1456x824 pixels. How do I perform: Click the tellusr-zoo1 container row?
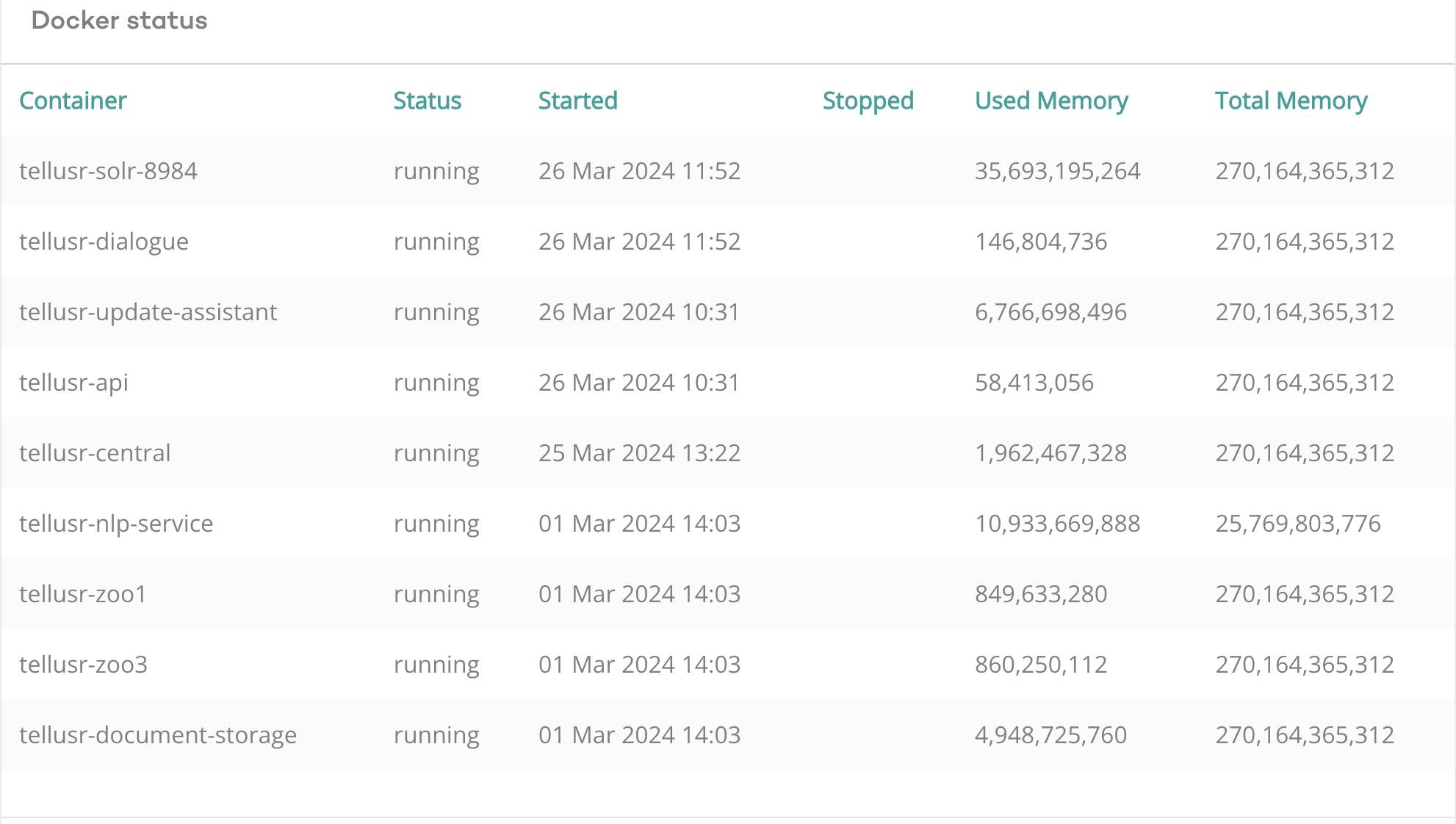point(83,594)
